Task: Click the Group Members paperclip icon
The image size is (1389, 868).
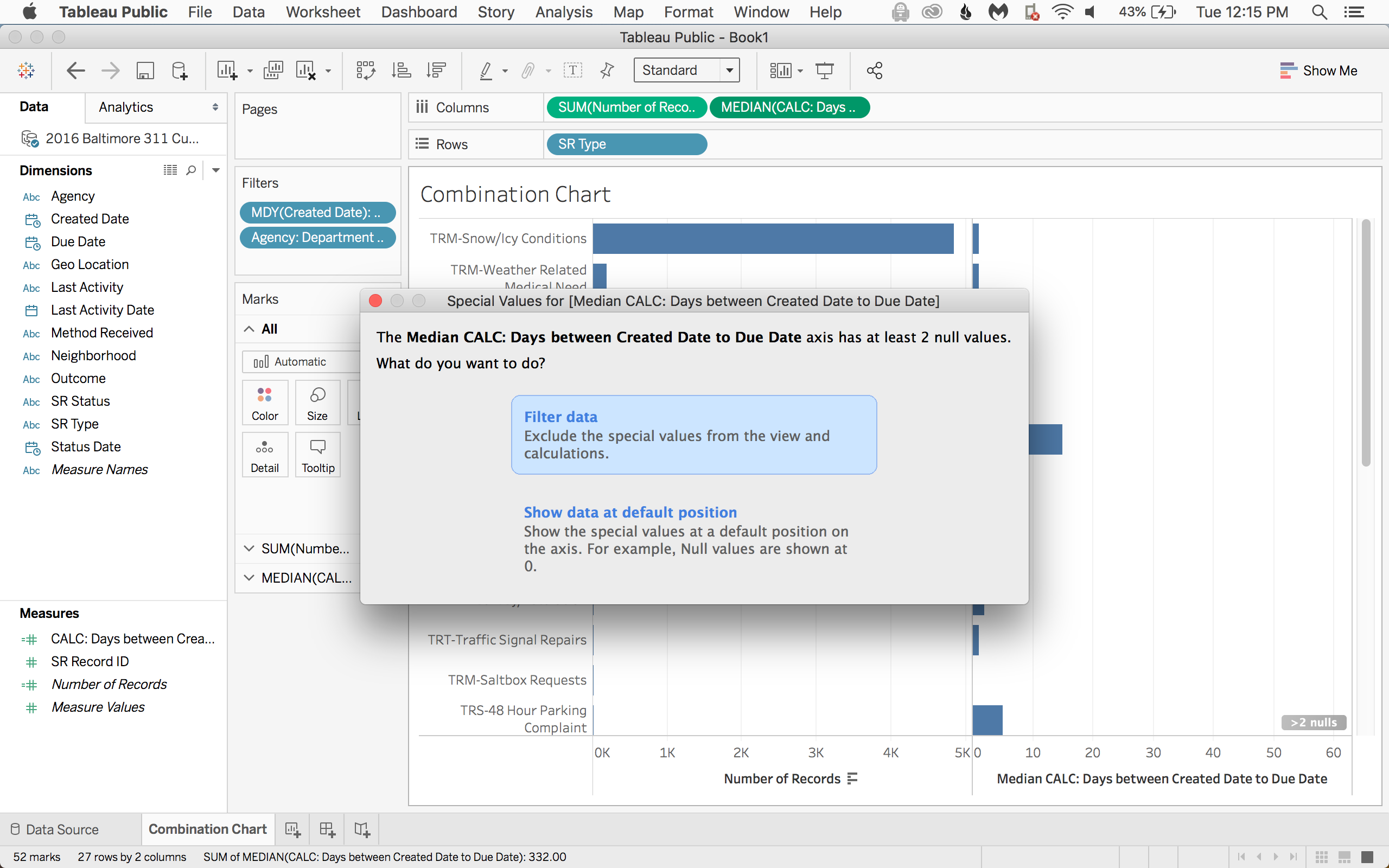Action: (528, 71)
